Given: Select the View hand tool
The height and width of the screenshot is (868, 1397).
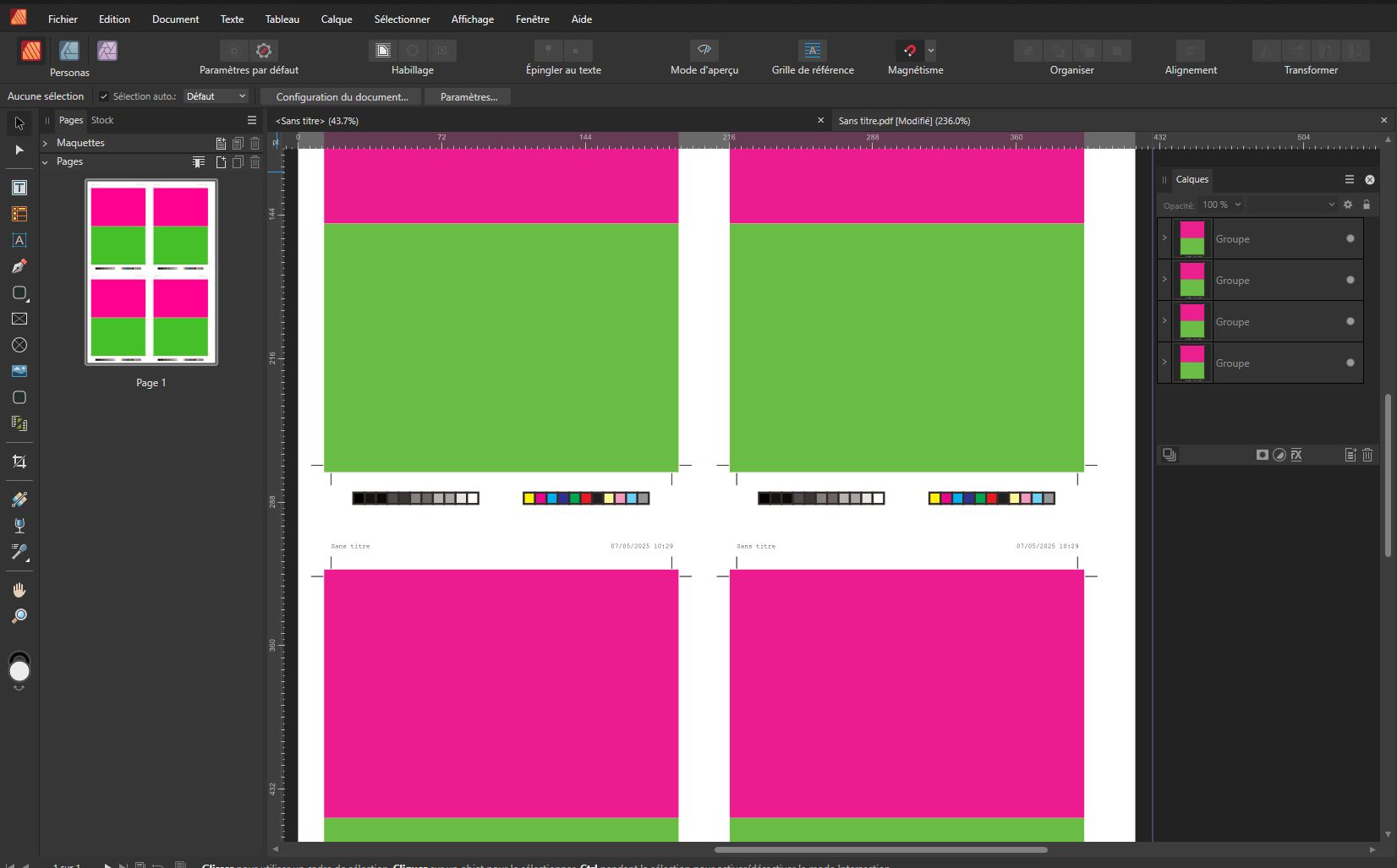Looking at the screenshot, I should coord(19,590).
